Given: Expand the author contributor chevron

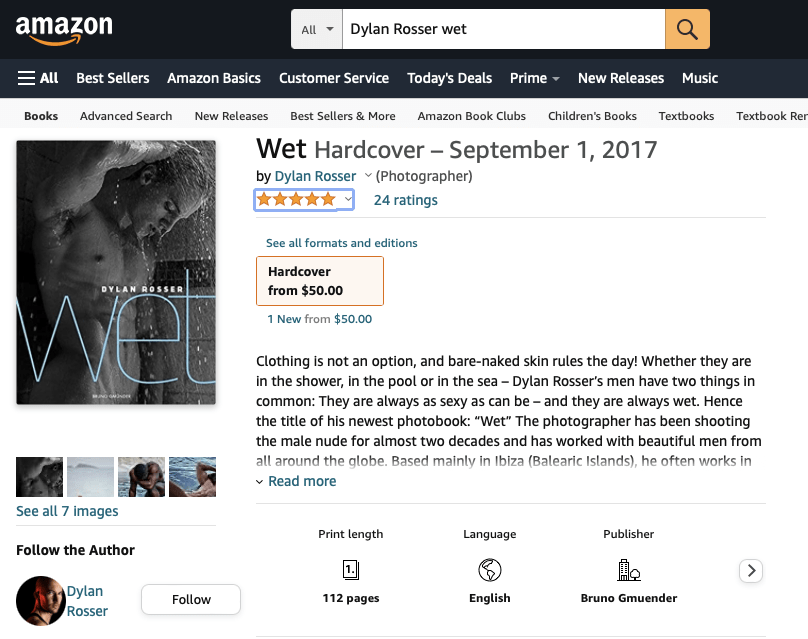Looking at the screenshot, I should (x=368, y=176).
